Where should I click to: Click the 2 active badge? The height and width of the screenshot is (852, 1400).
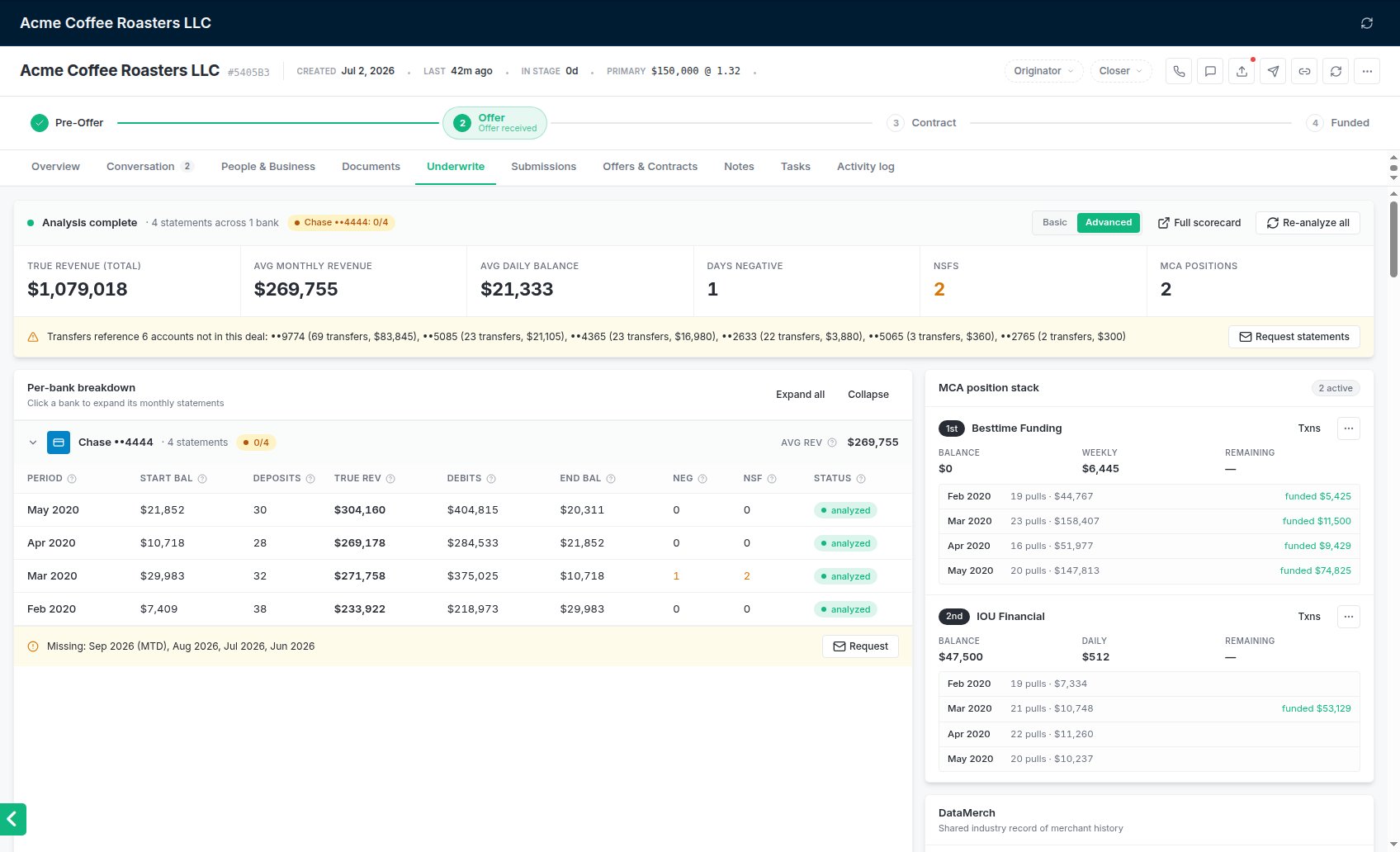pyautogui.click(x=1335, y=388)
